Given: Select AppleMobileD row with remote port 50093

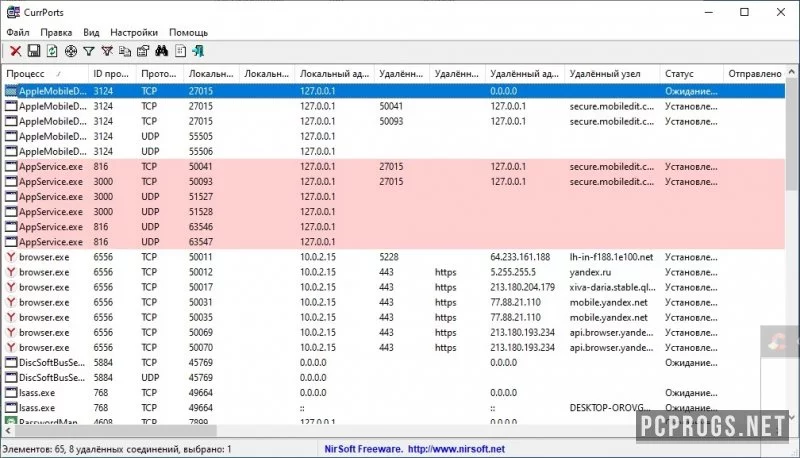Looking at the screenshot, I should click(x=394, y=121).
